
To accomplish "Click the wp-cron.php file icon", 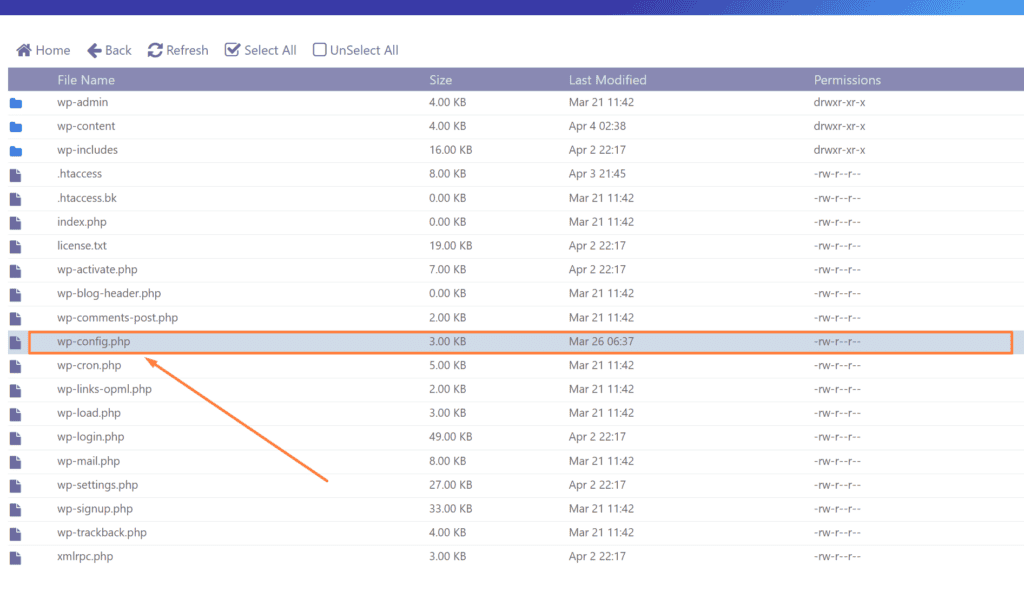I will pyautogui.click(x=16, y=366).
